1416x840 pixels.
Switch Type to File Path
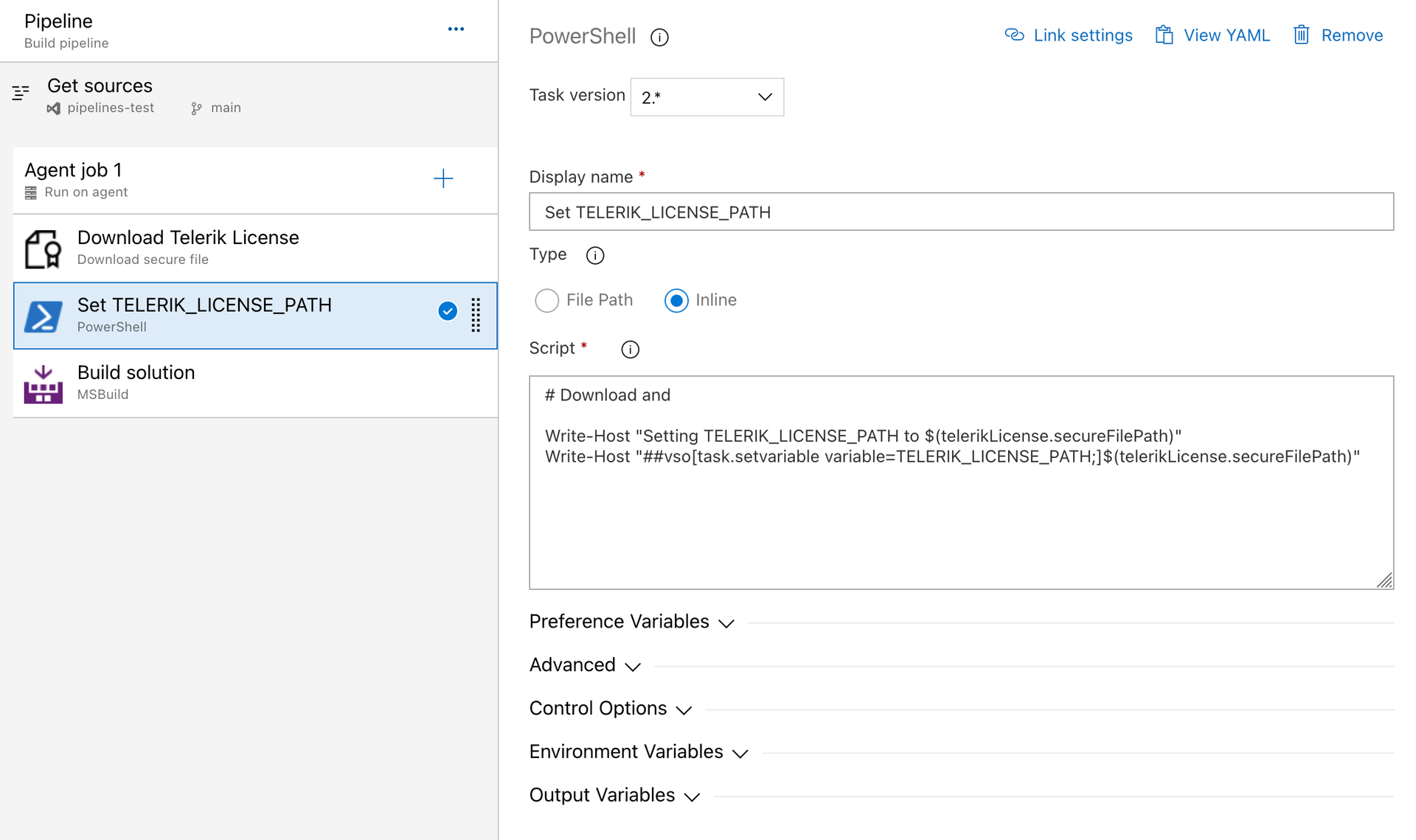coord(546,300)
